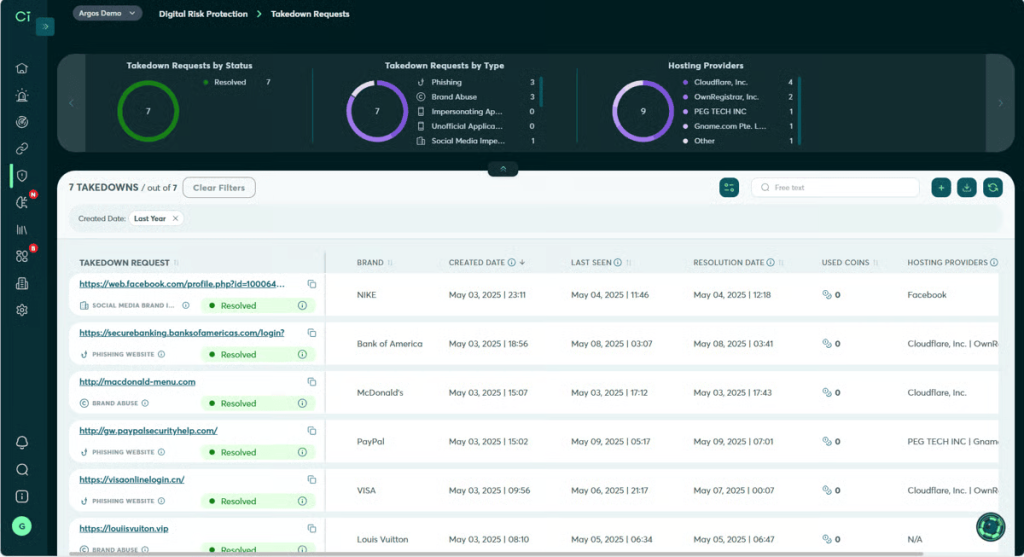Viewport: 1024px width, 557px height.
Task: Open Takedown Requests breadcrumb
Action: [310, 14]
